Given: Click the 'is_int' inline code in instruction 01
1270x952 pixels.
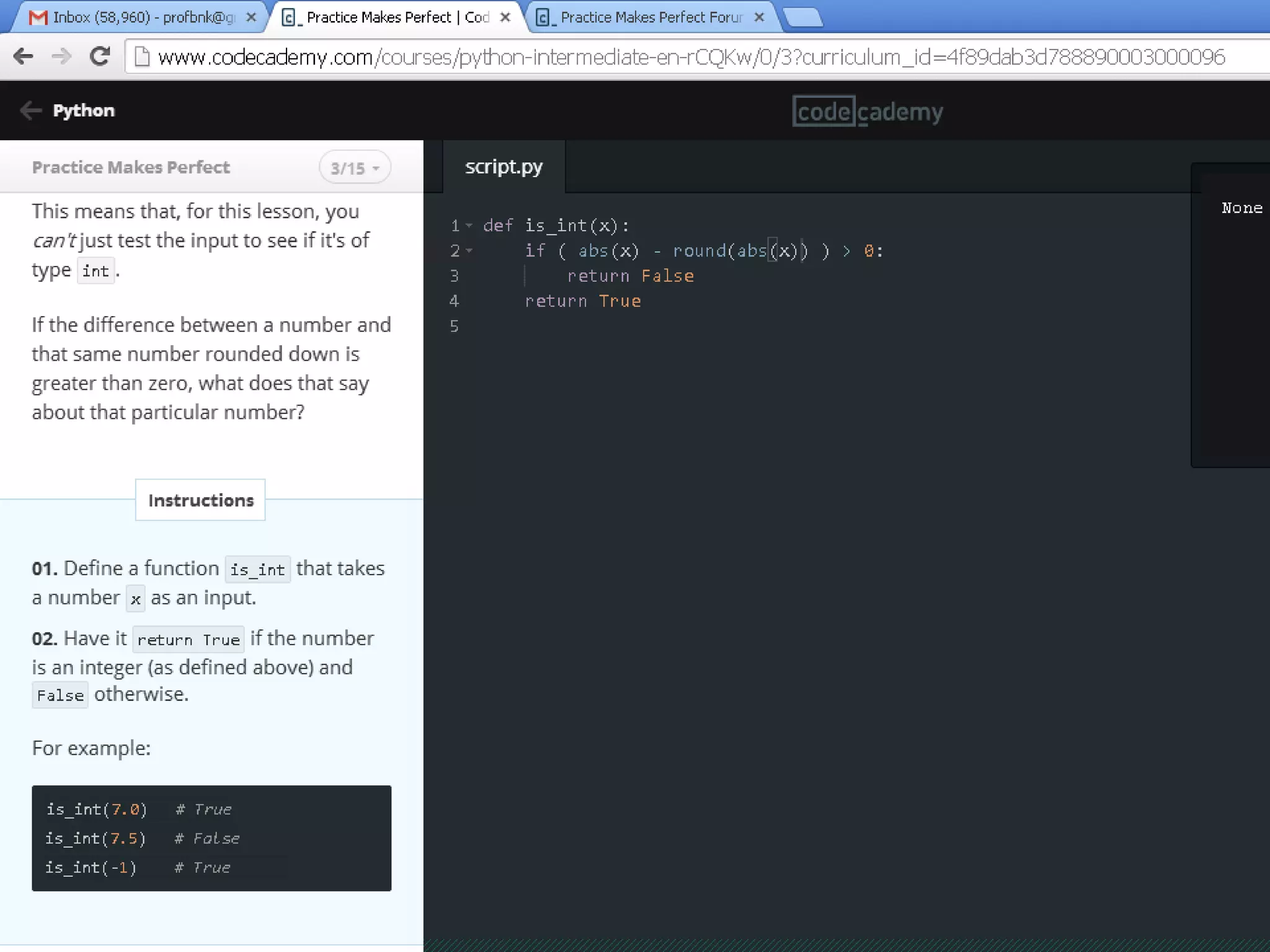Looking at the screenshot, I should coord(257,570).
